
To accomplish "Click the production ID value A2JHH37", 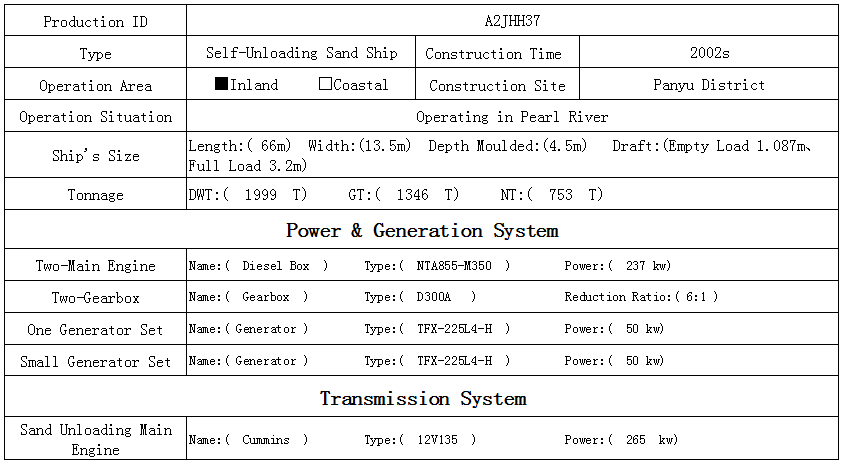I will 512,21.
